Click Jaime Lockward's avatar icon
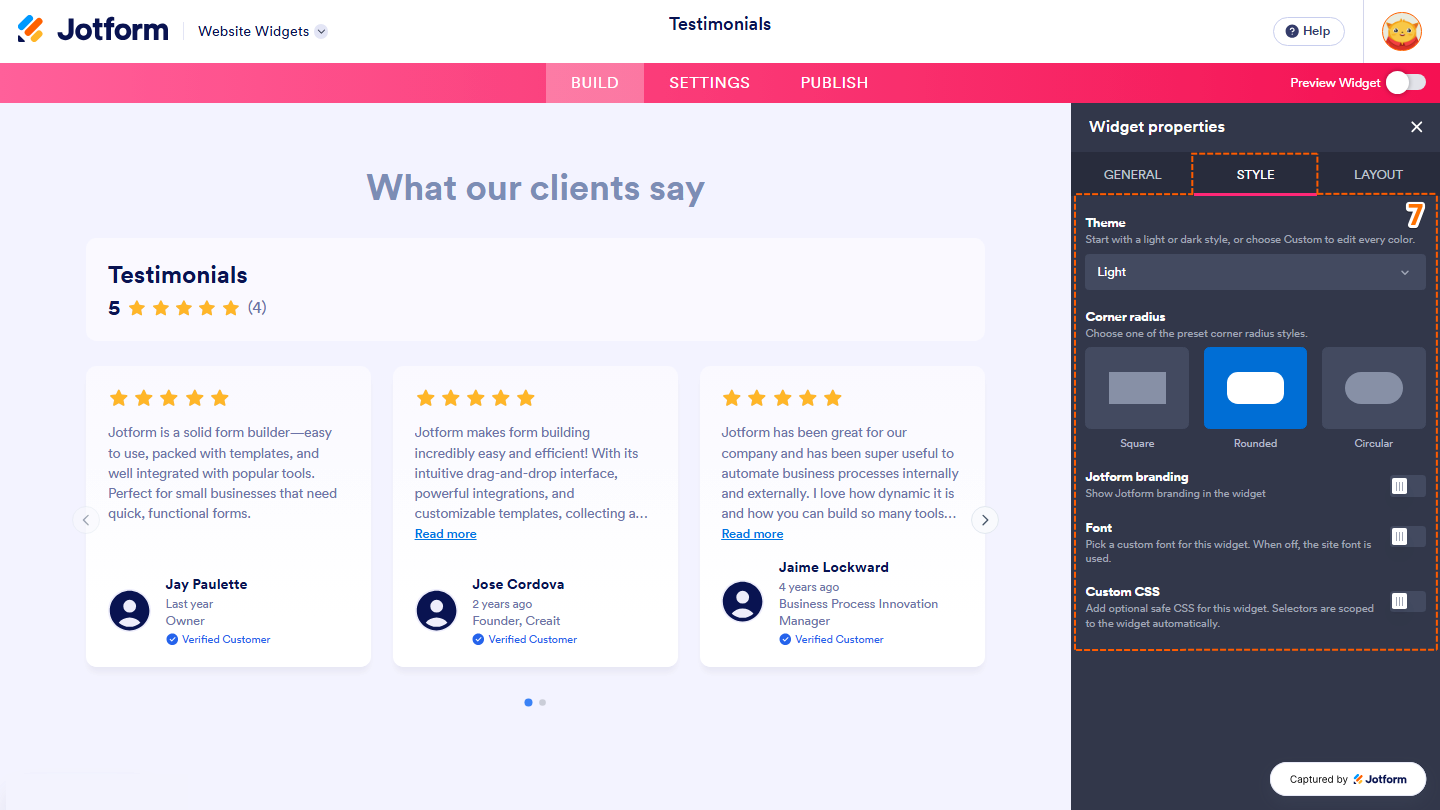 (x=743, y=601)
